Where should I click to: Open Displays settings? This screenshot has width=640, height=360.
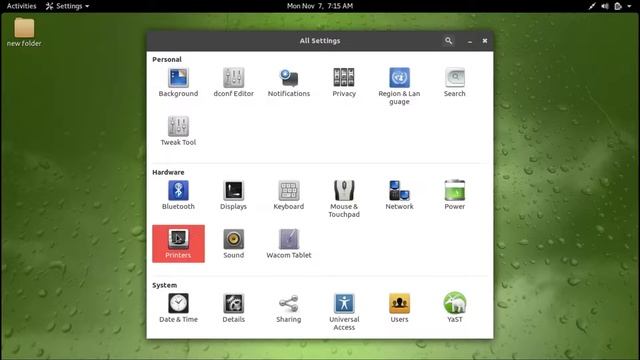pos(233,195)
